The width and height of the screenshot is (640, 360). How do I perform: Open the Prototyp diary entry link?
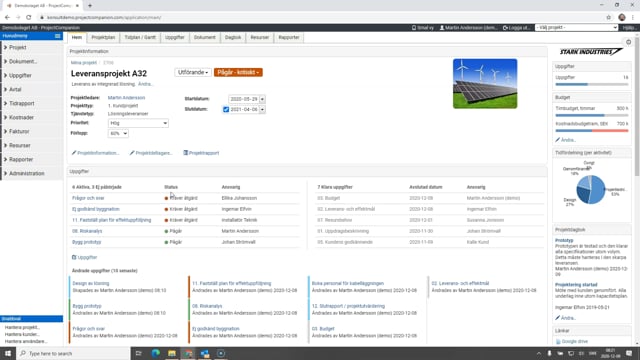point(564,240)
